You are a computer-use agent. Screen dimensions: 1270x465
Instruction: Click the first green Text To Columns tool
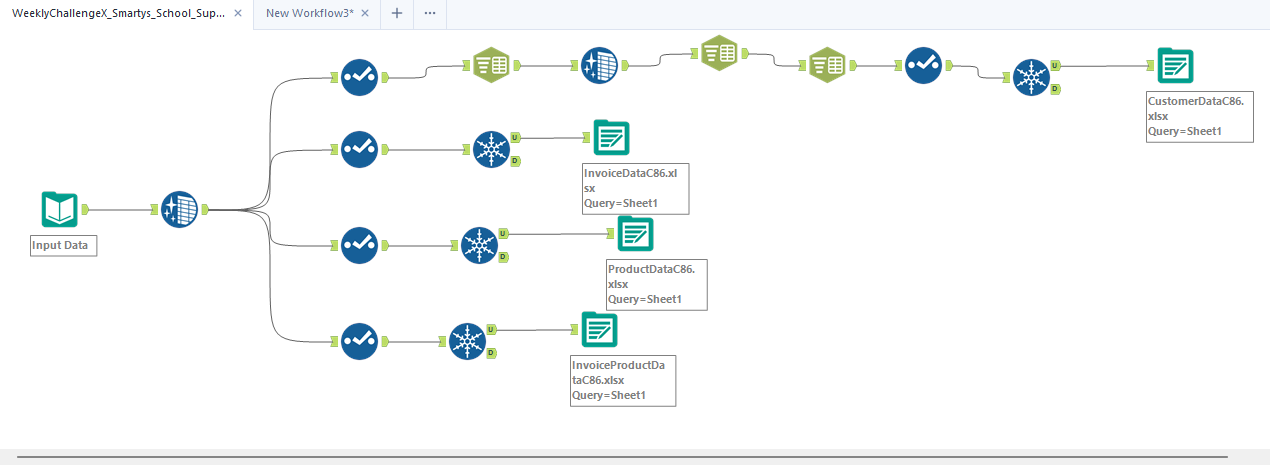point(490,66)
